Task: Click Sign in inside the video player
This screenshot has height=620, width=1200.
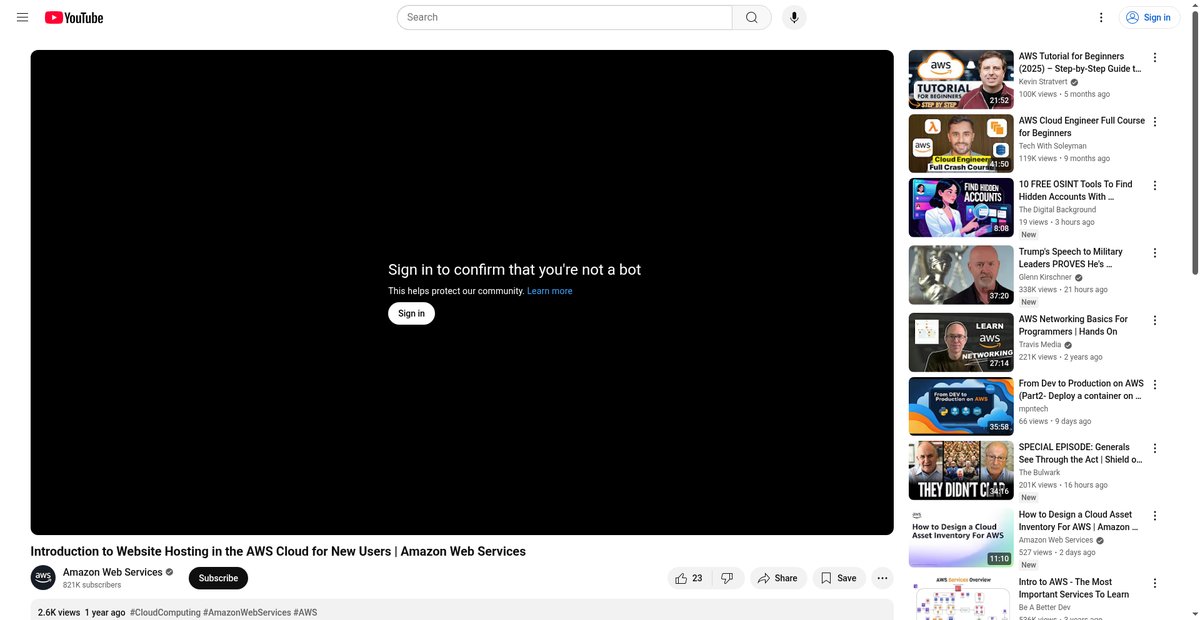Action: (411, 313)
